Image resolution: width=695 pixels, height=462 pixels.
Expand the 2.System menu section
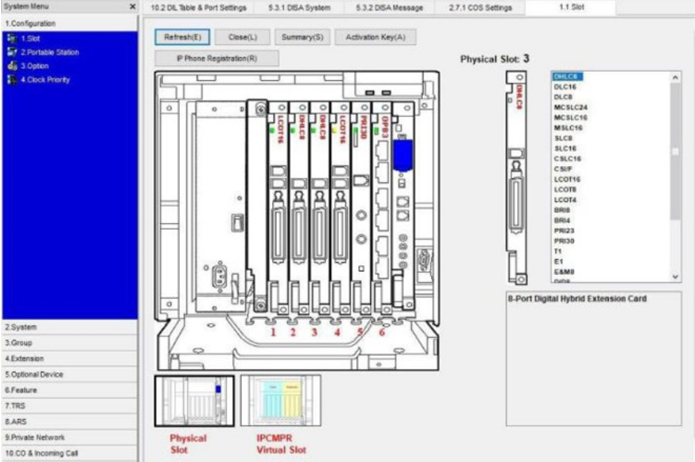coord(70,327)
